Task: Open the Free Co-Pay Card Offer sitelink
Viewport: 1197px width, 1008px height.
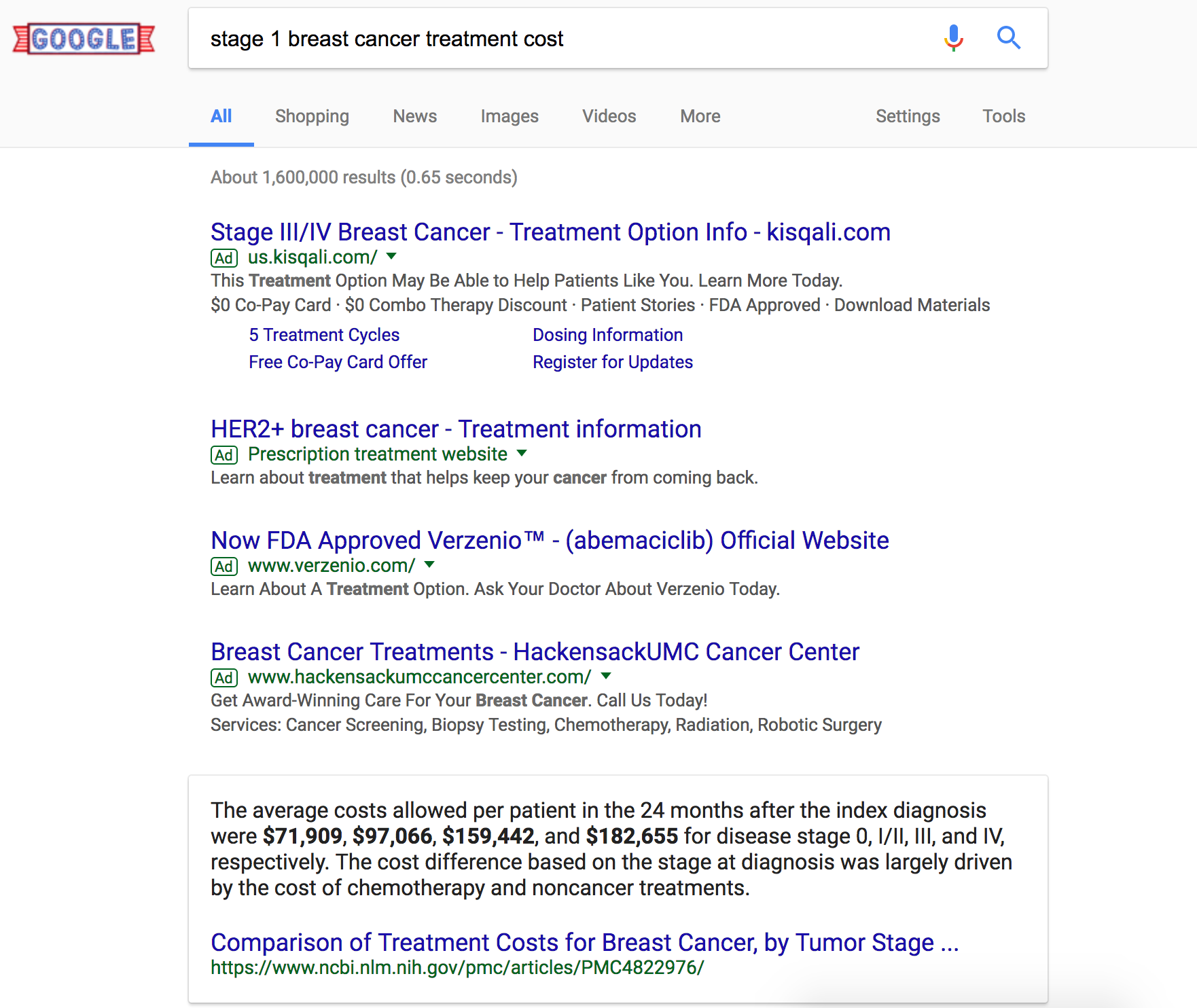Action: click(x=338, y=362)
